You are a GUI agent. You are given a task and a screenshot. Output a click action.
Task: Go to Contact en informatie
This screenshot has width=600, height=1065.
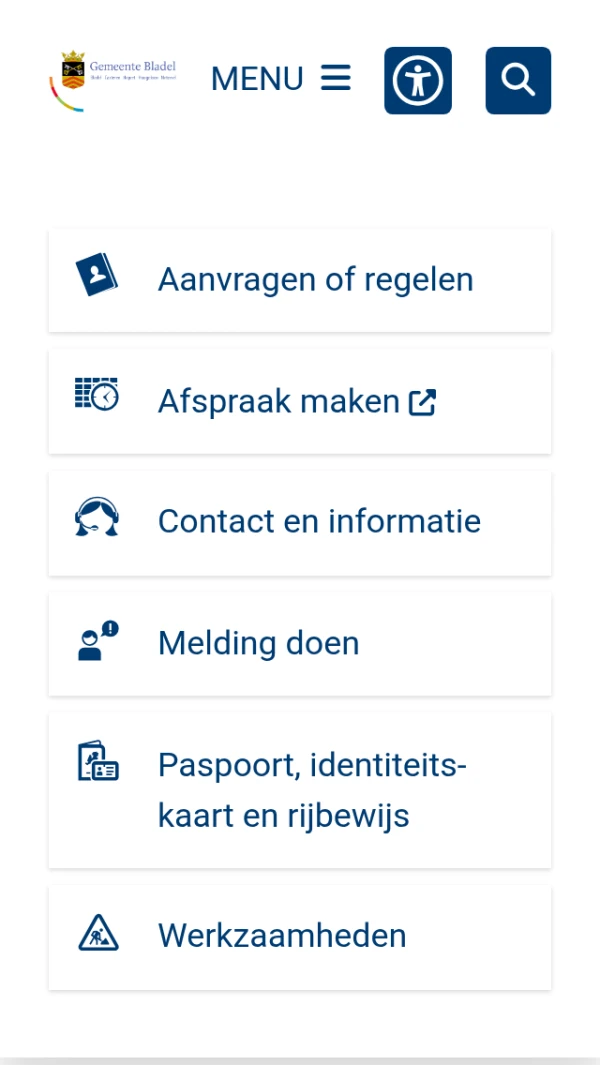(x=318, y=521)
